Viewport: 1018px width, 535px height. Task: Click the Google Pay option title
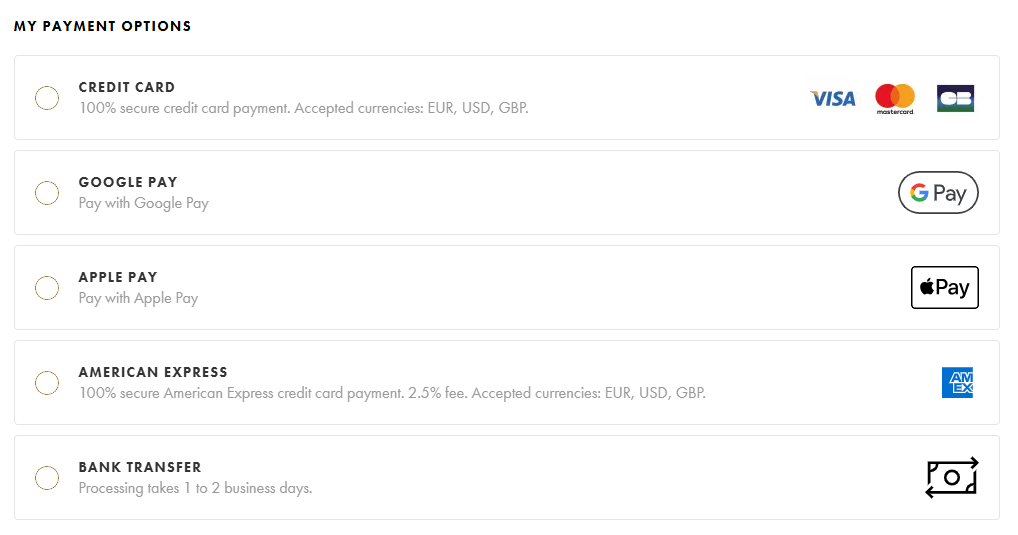point(128,182)
